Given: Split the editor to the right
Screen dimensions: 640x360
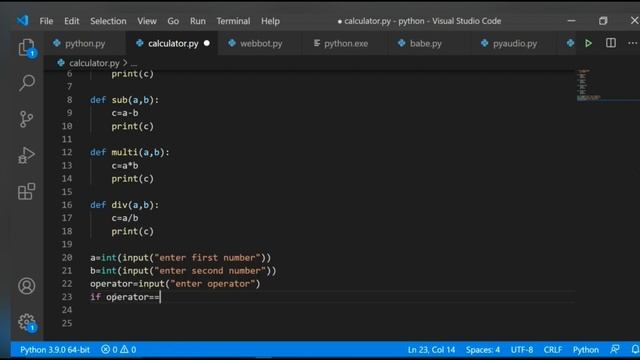Looking at the screenshot, I should pos(611,43).
